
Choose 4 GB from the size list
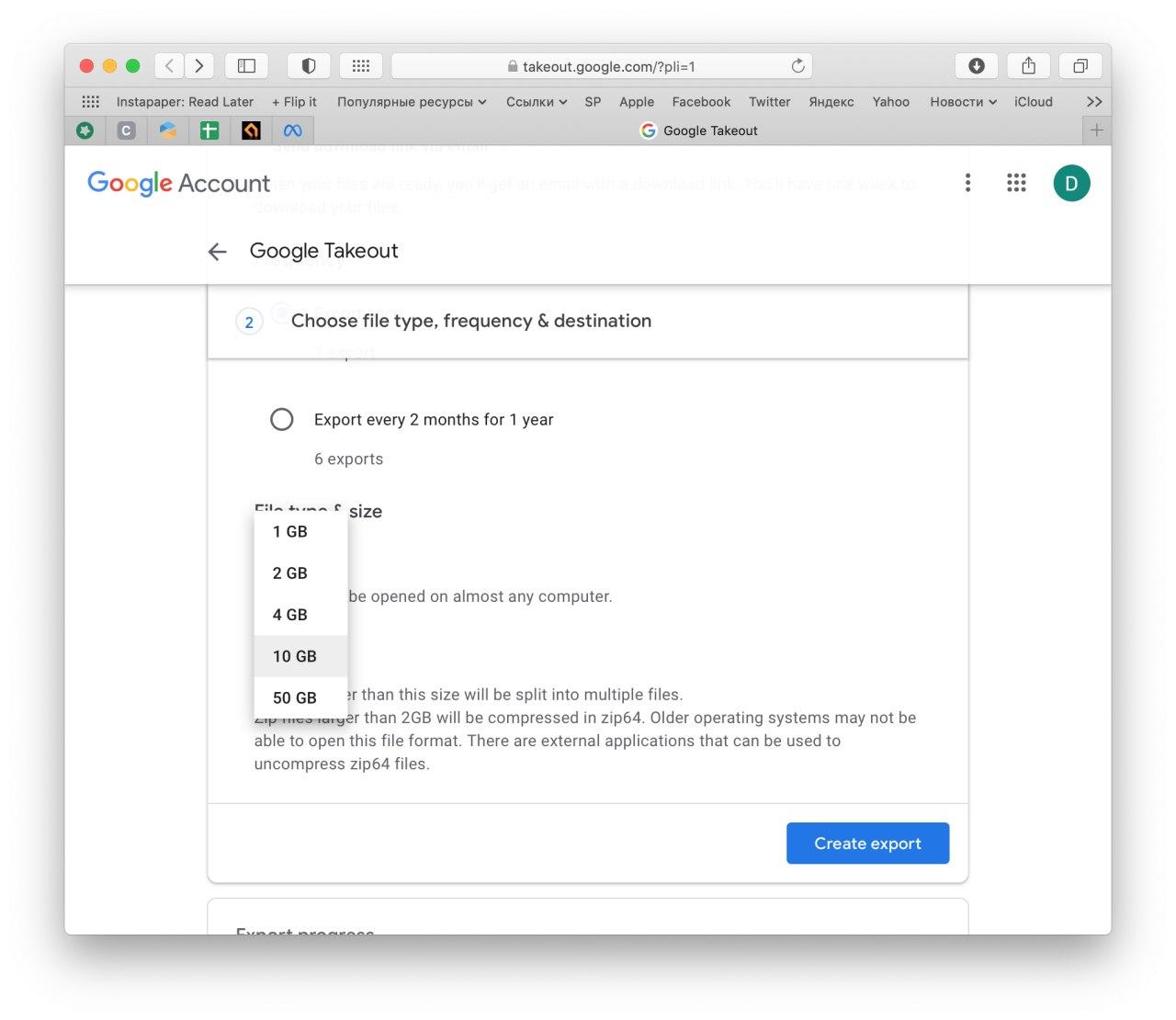(x=300, y=615)
